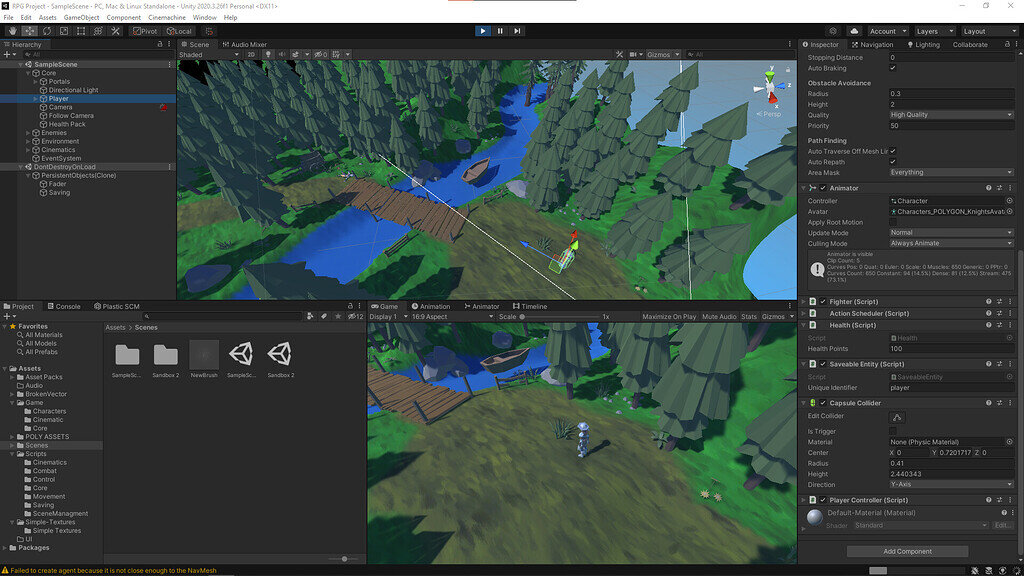Image resolution: width=1024 pixels, height=576 pixels.
Task: Switch to the Audio Mixer tab
Action: click(x=245, y=44)
